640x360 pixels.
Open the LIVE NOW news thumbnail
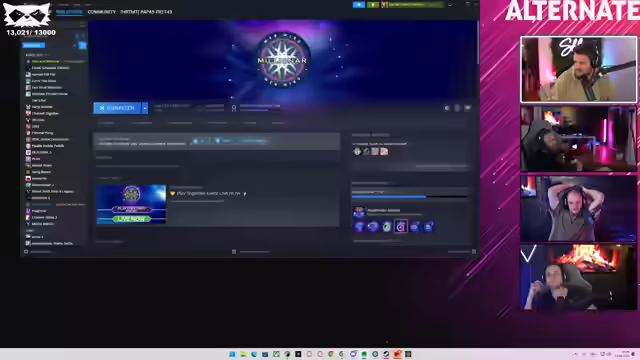(131, 204)
